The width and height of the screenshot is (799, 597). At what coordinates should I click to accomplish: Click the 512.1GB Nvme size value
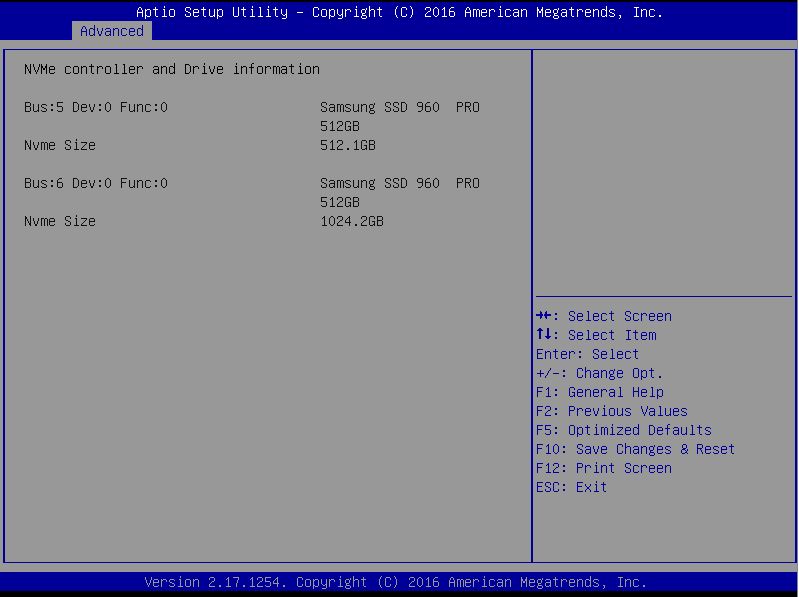point(348,146)
